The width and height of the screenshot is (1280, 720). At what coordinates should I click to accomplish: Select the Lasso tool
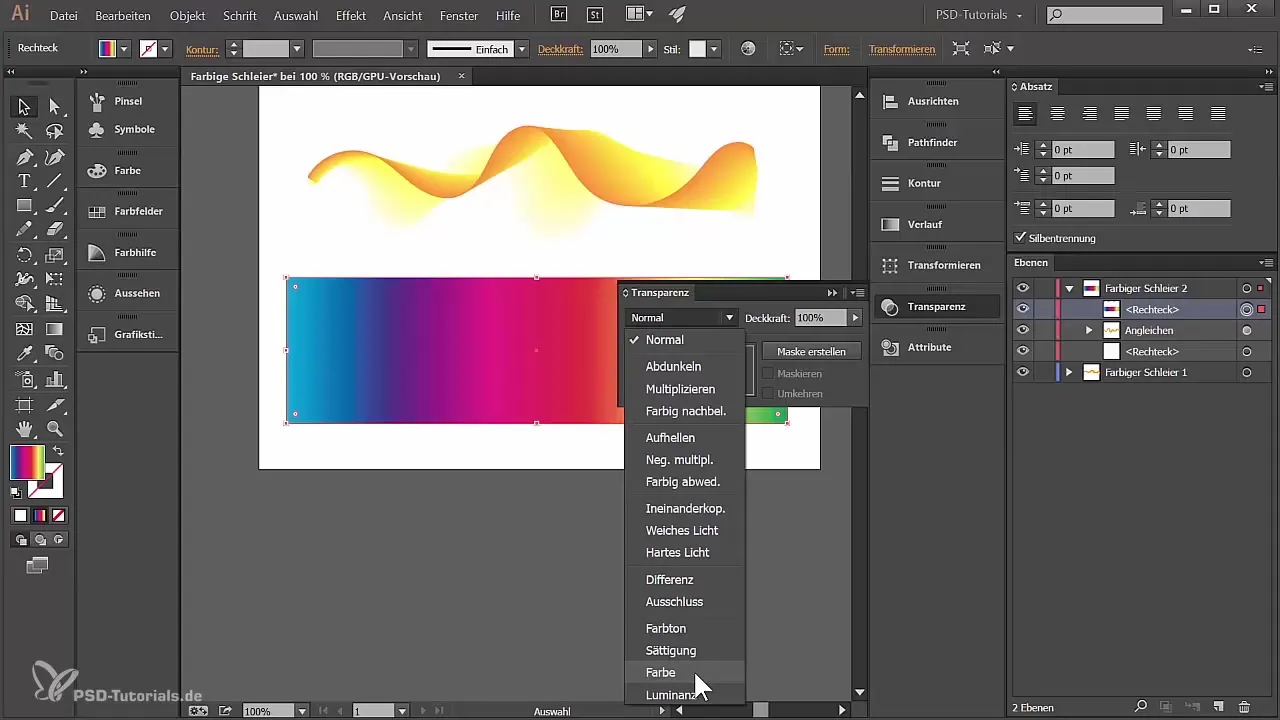coord(55,131)
